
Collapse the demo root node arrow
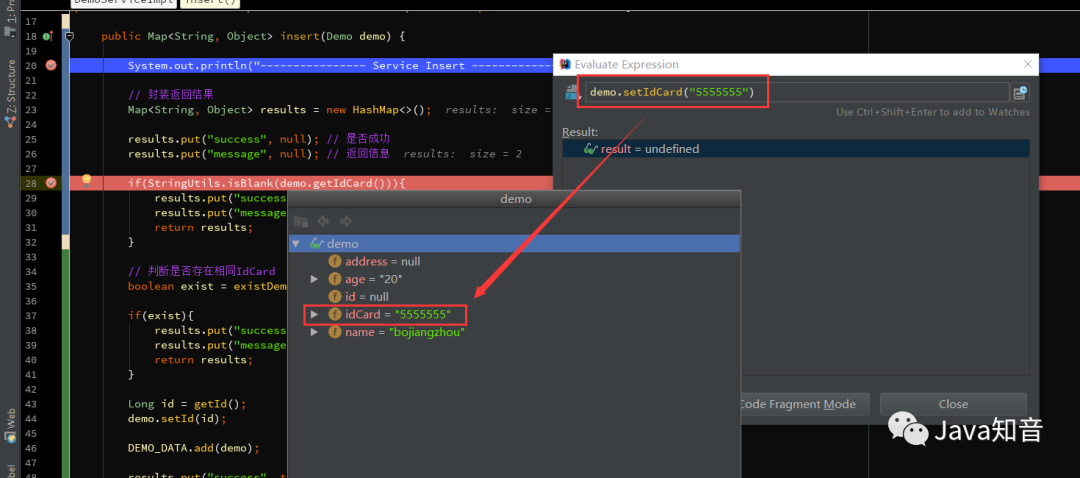coord(296,244)
